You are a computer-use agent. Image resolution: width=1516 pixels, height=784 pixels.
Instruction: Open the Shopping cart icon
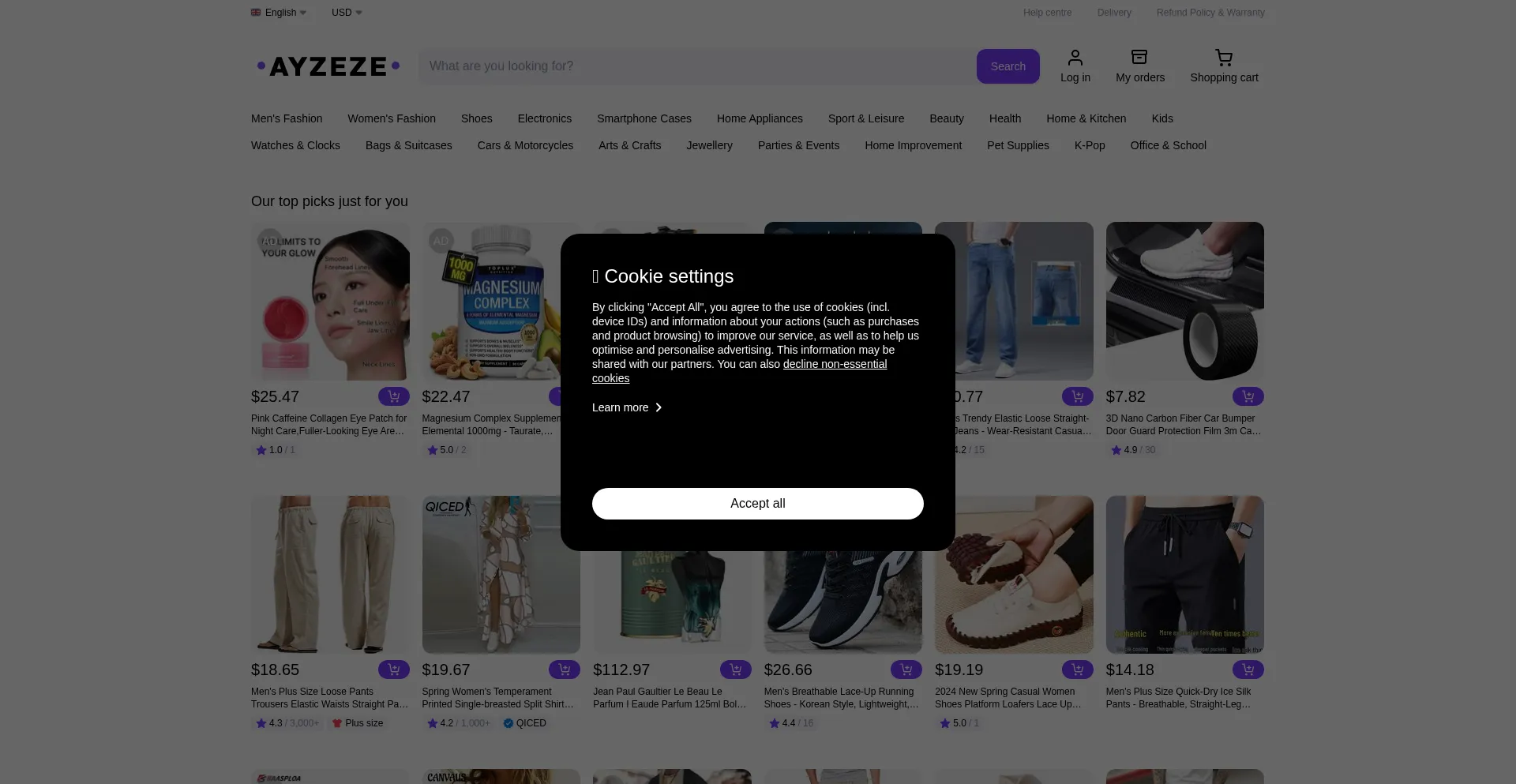click(1224, 66)
